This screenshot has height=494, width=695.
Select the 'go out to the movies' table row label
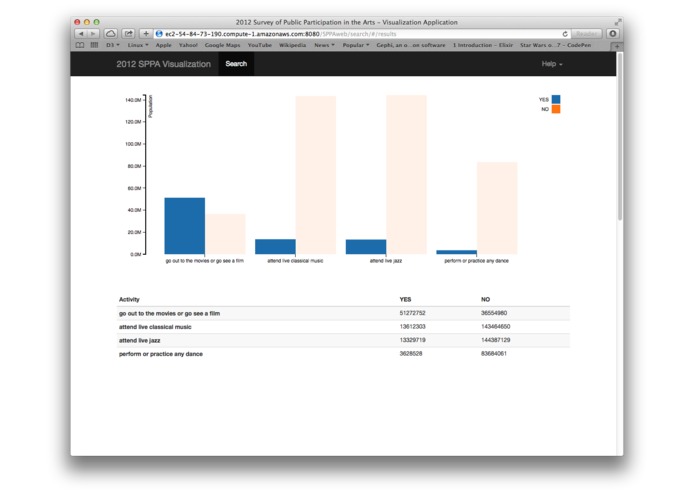(169, 313)
